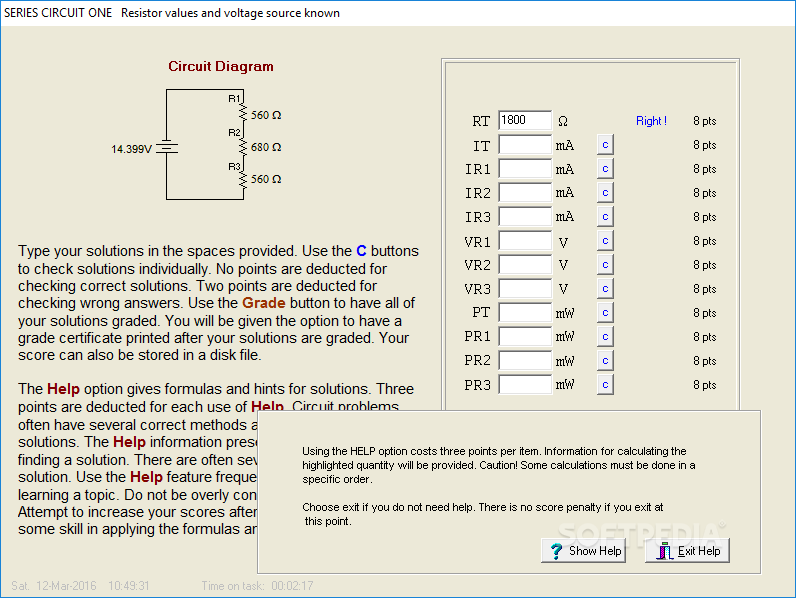Viewport: 796px width, 598px height.
Task: Check the VR3 answer with its C button
Action: pyautogui.click(x=605, y=289)
